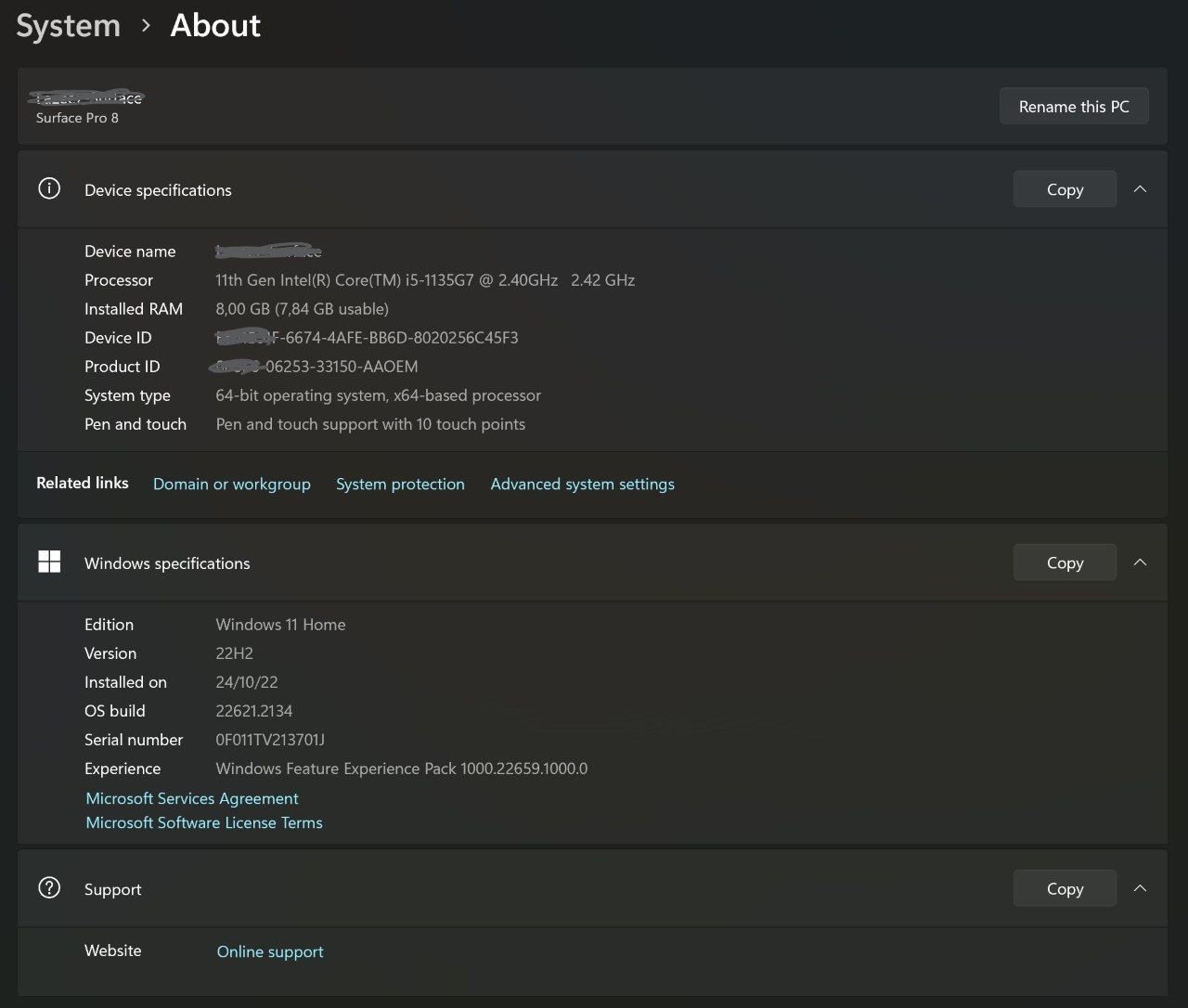This screenshot has width=1188, height=1008.
Task: Select the version value 22H2
Action: click(x=234, y=653)
